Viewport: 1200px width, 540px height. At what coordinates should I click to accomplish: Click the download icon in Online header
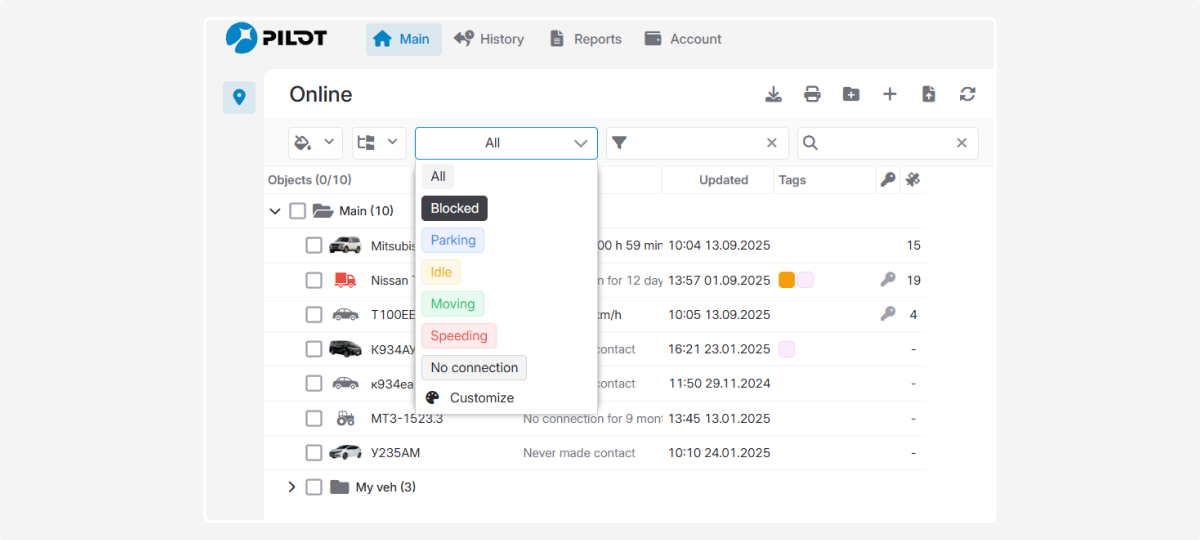[x=773, y=94]
